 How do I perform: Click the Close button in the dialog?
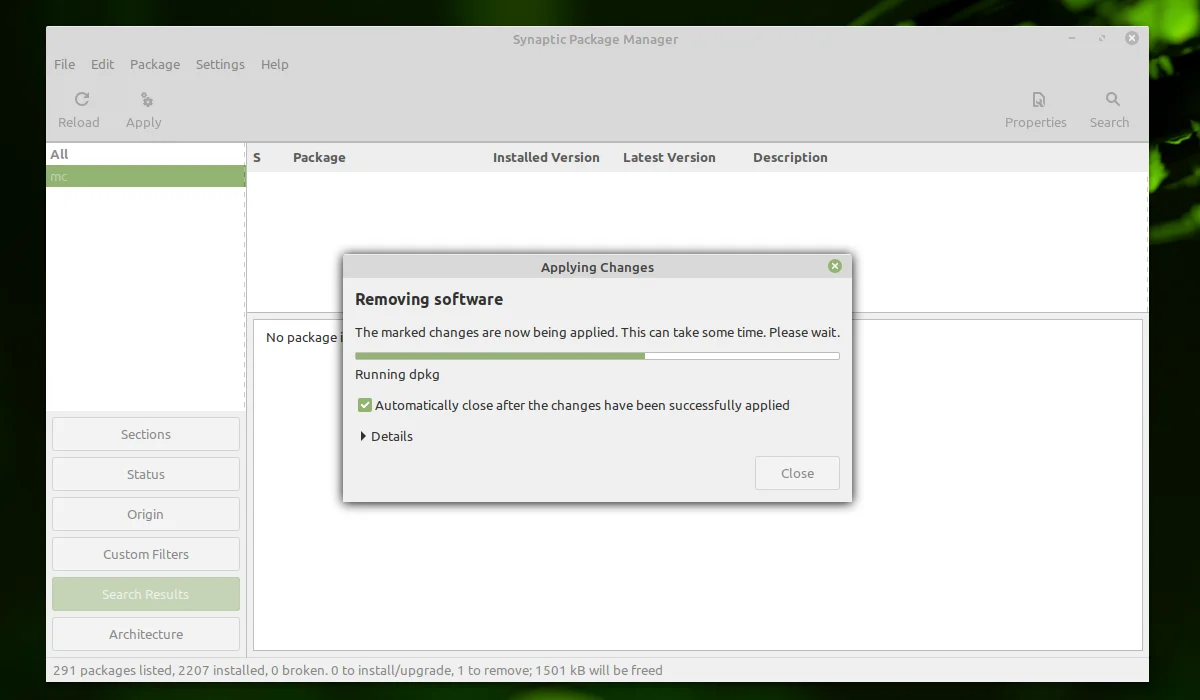point(797,473)
